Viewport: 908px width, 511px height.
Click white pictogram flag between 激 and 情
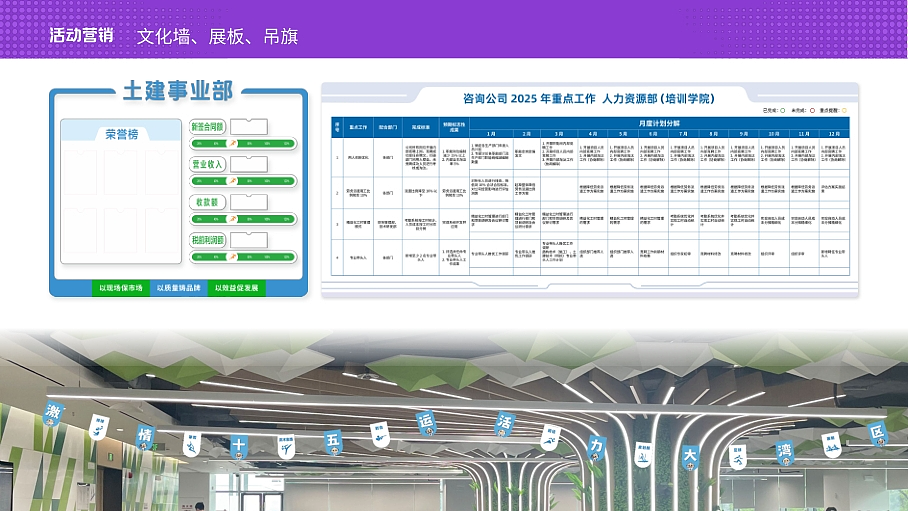100,427
